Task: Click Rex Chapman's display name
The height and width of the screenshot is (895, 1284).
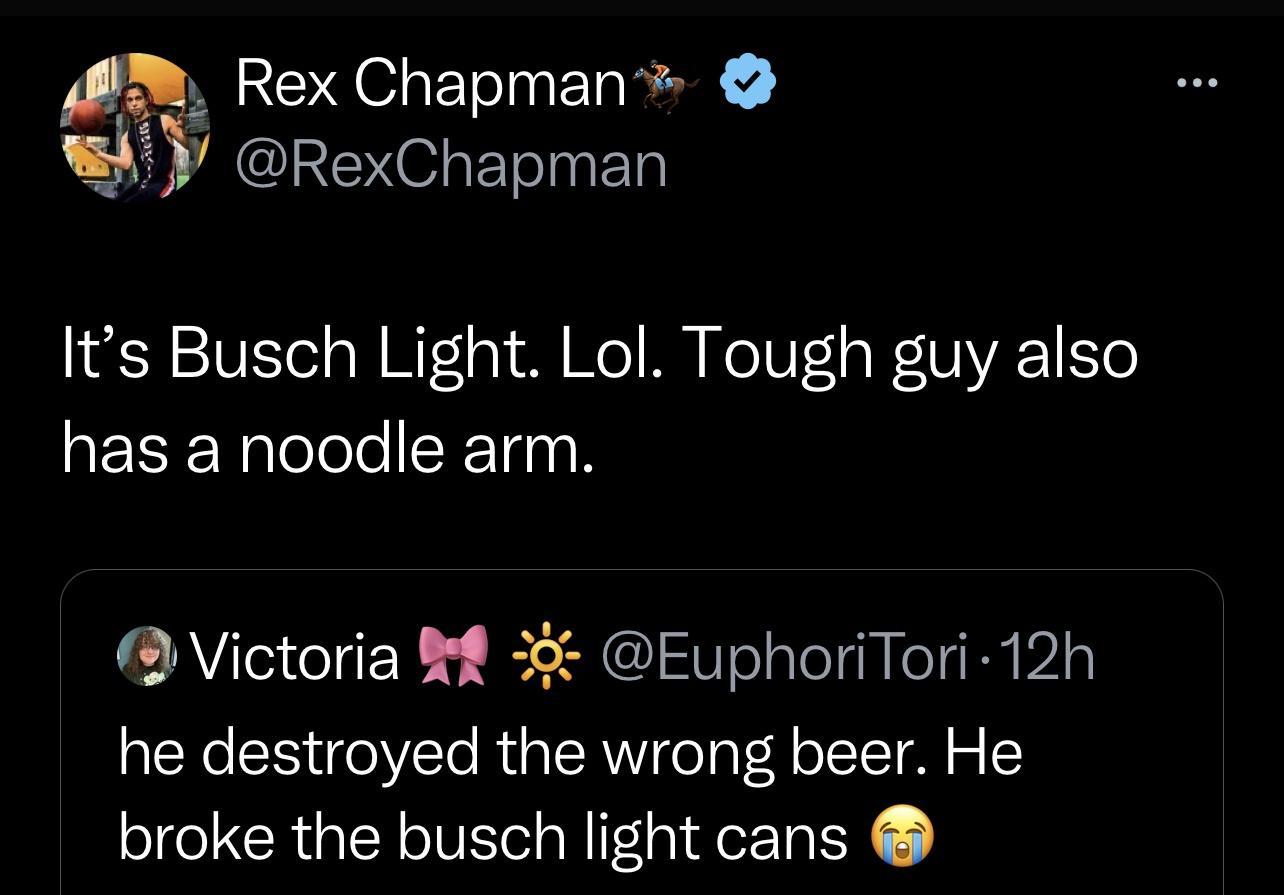Action: (x=430, y=82)
